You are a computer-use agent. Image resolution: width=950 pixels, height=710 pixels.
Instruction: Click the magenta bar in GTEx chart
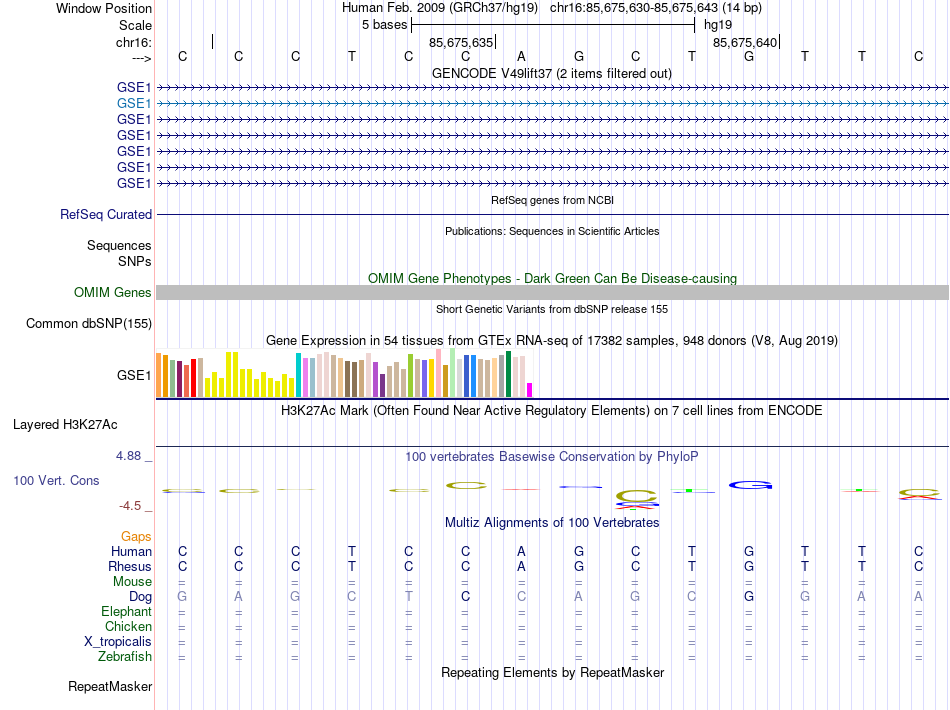[x=530, y=389]
